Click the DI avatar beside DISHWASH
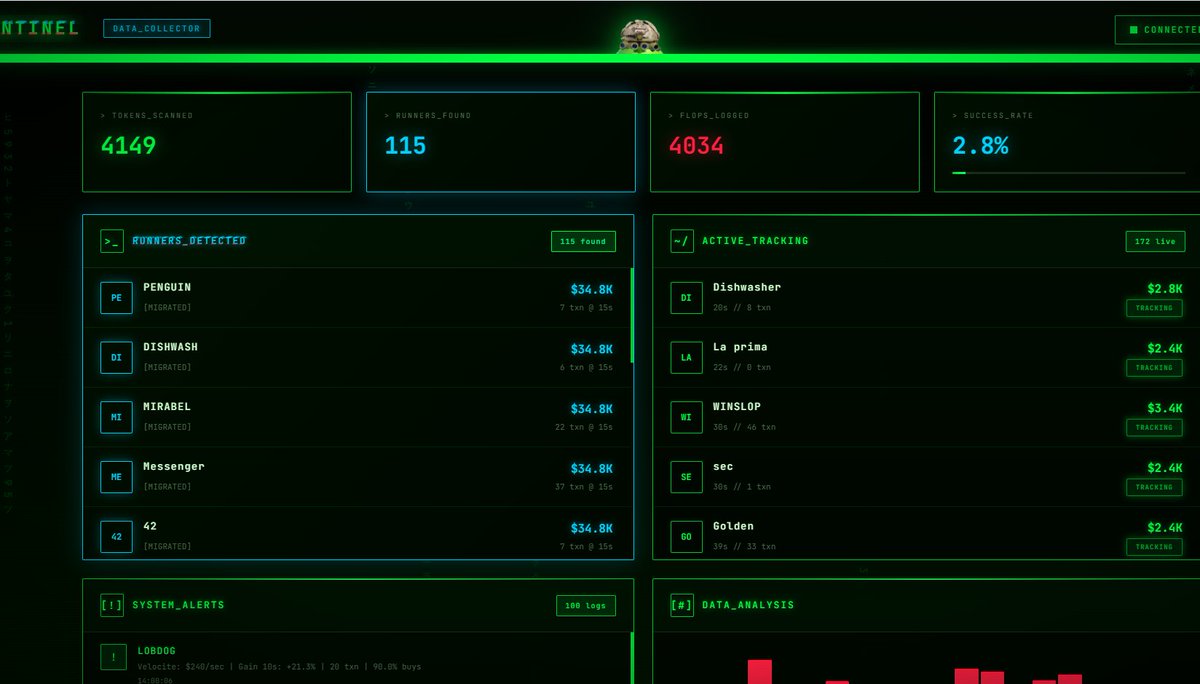This screenshot has height=684, width=1200. pyautogui.click(x=116, y=357)
